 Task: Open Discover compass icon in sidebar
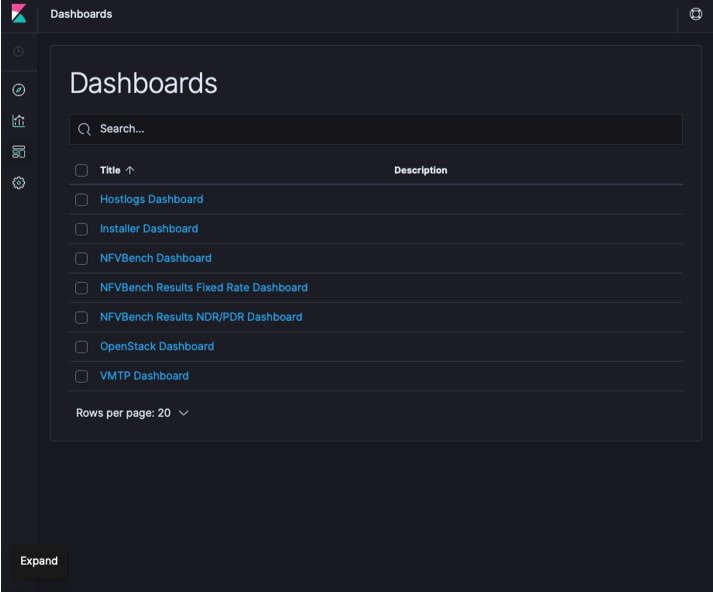coord(19,90)
